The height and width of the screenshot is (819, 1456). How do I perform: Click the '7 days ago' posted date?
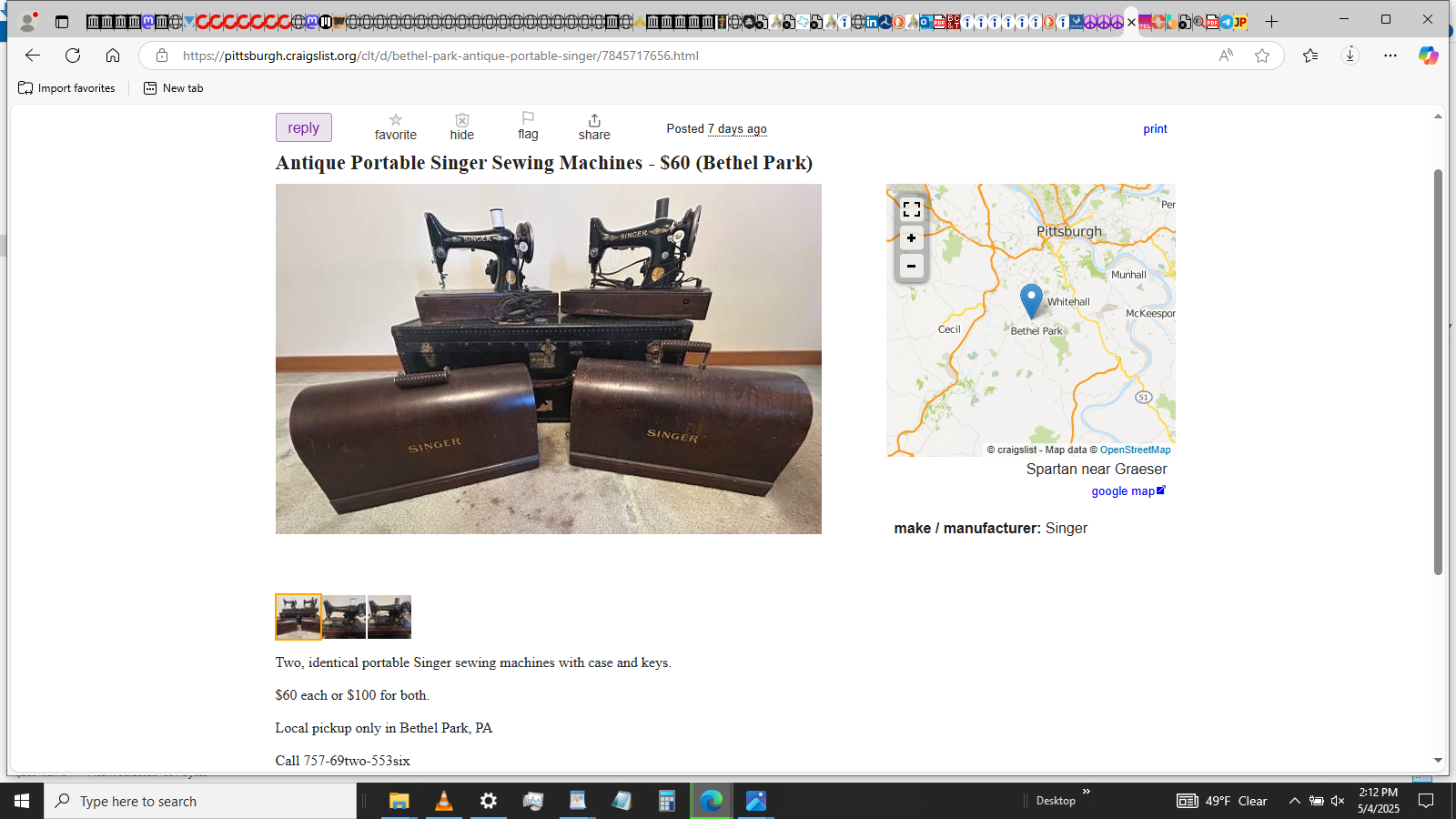[x=737, y=129]
